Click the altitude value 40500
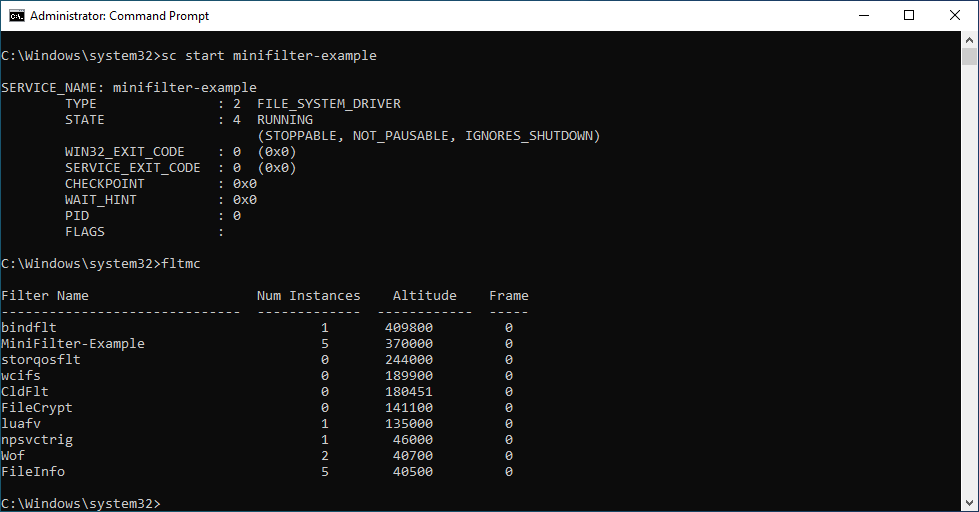 pos(413,471)
